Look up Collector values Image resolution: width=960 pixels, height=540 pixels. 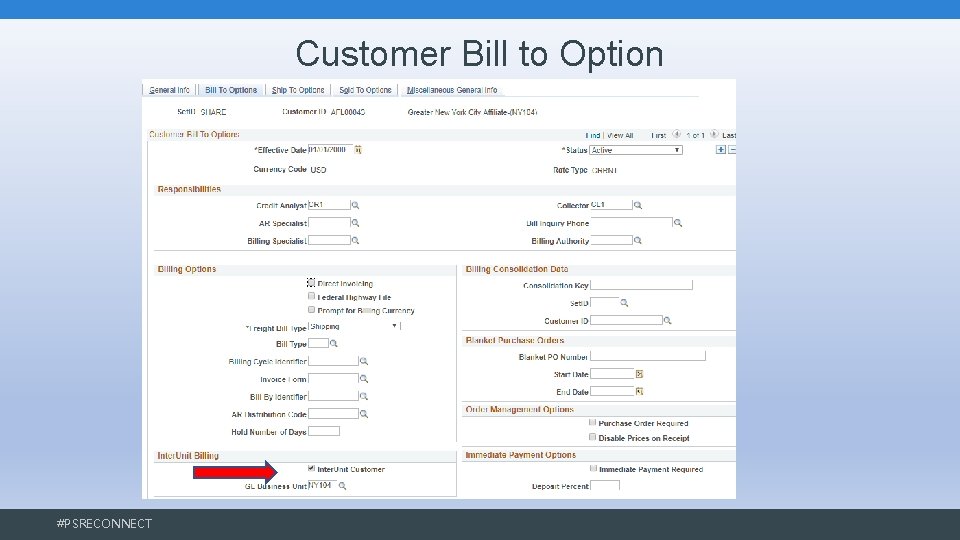(x=637, y=205)
